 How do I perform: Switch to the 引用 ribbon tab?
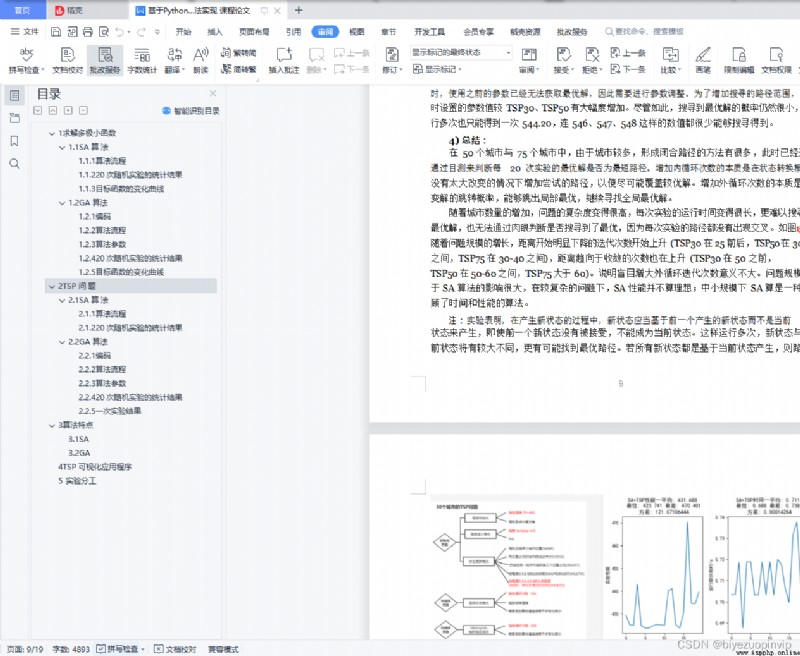(293, 32)
